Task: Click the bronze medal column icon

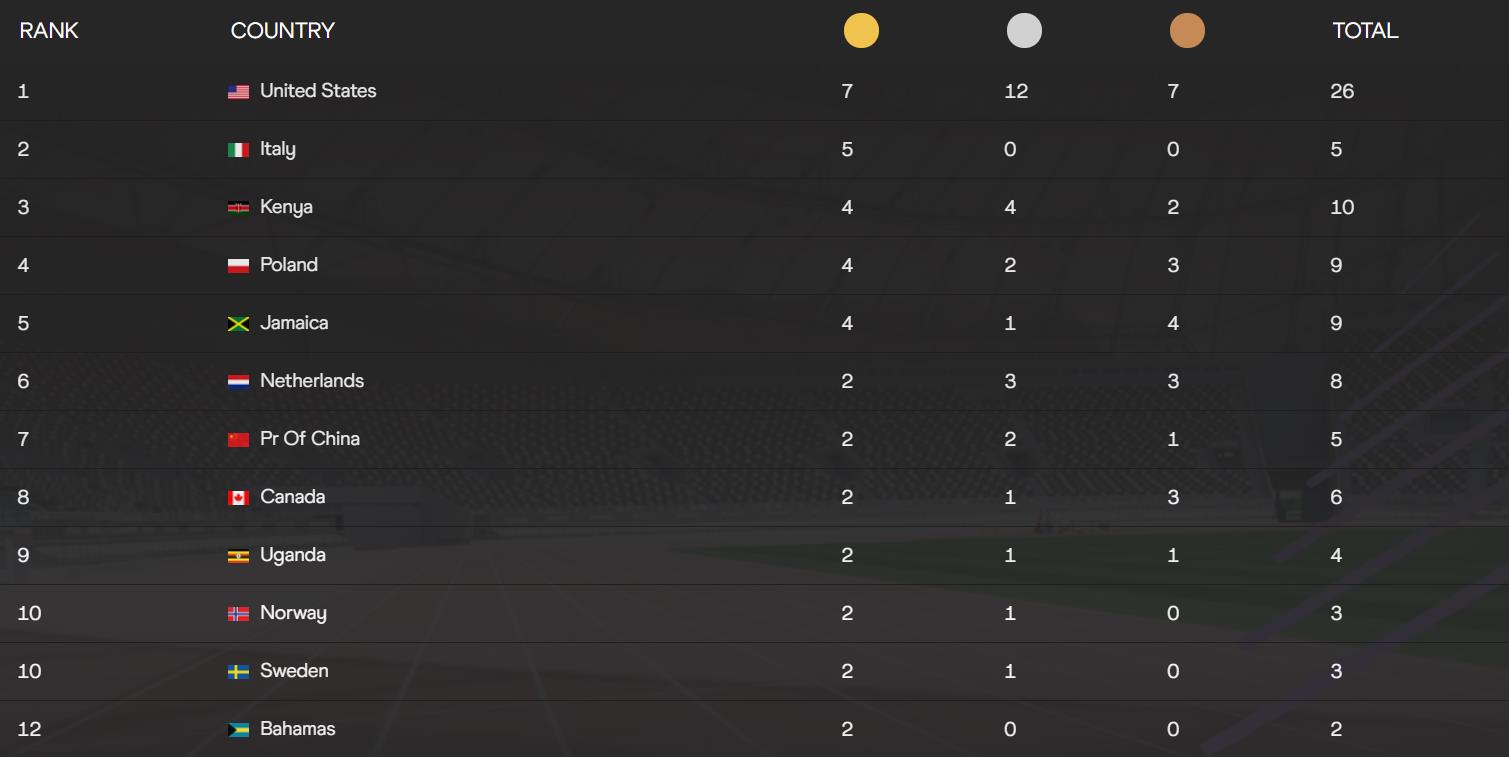Action: 1187,31
